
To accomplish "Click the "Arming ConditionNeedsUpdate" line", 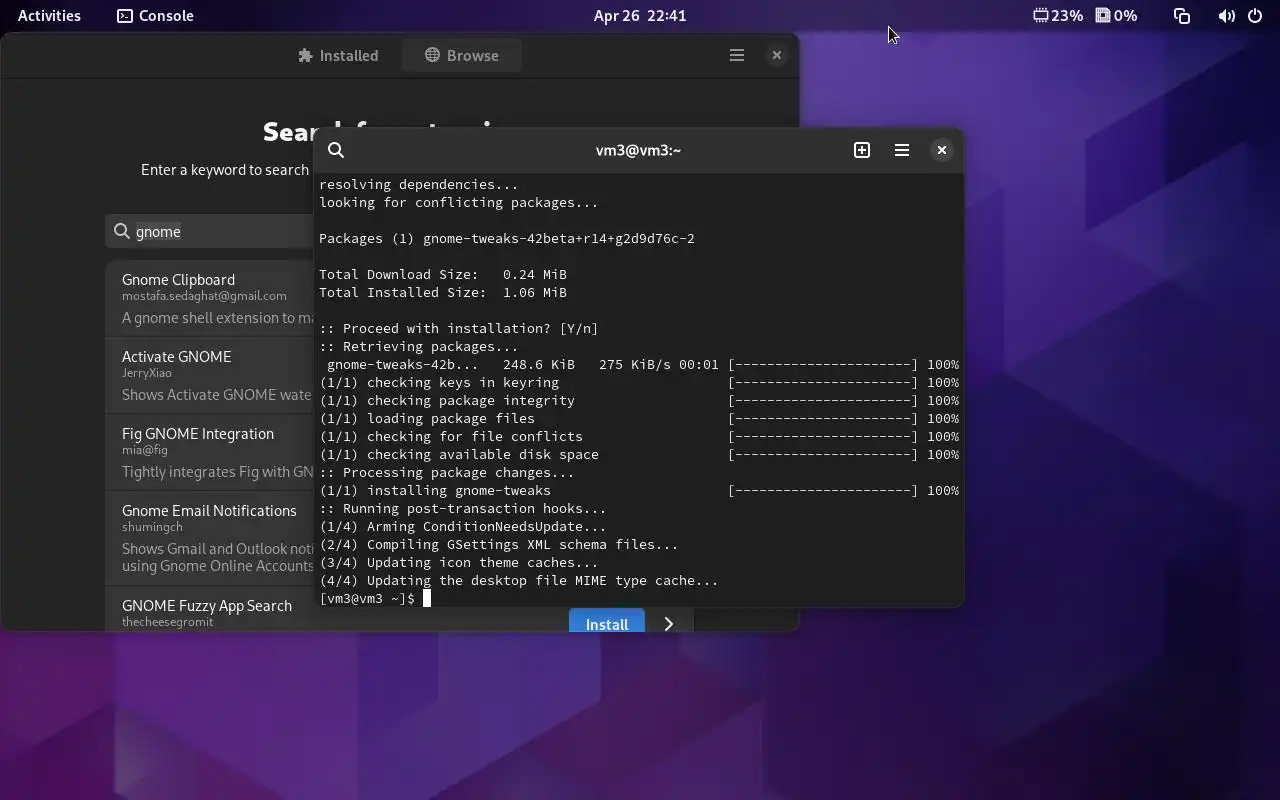I will (463, 526).
